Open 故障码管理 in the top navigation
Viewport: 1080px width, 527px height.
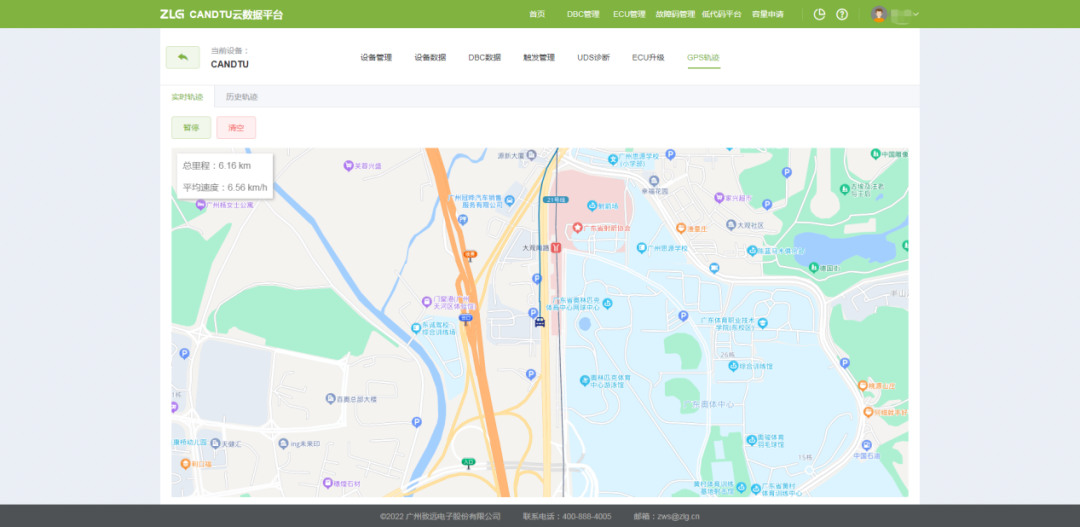click(675, 14)
